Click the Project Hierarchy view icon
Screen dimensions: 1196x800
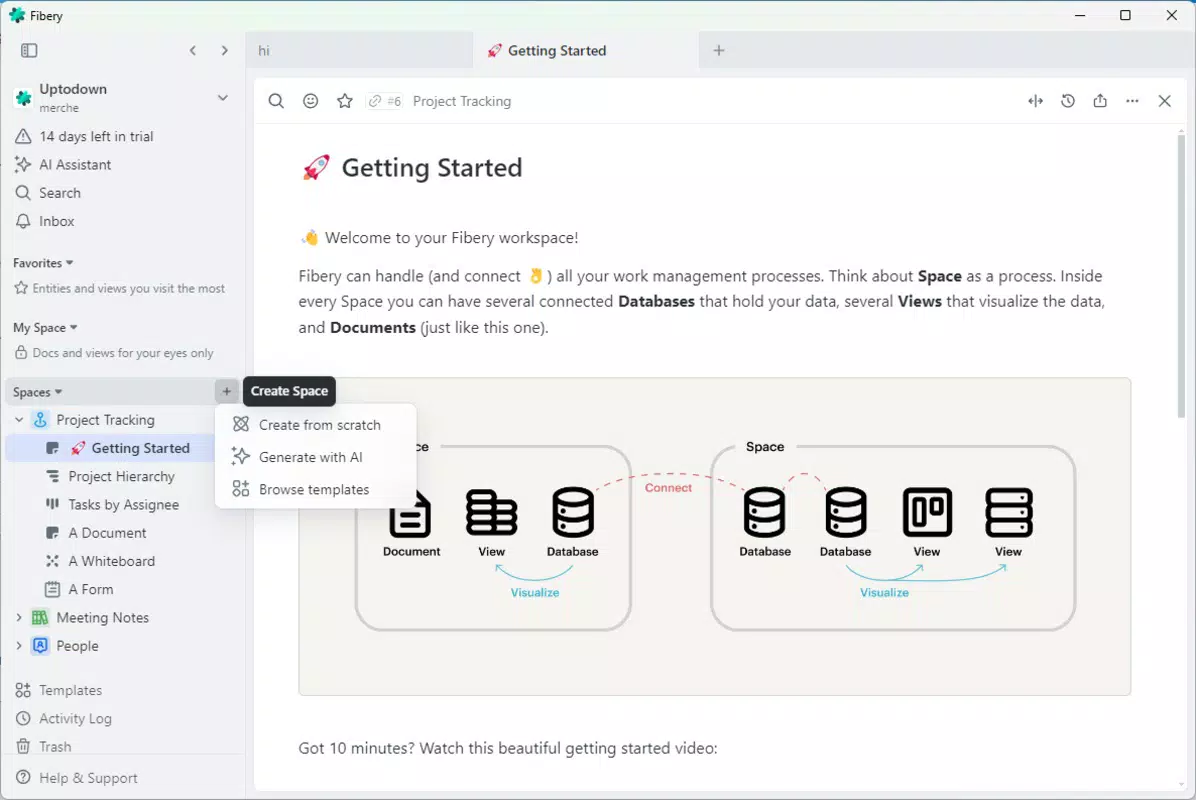point(53,476)
